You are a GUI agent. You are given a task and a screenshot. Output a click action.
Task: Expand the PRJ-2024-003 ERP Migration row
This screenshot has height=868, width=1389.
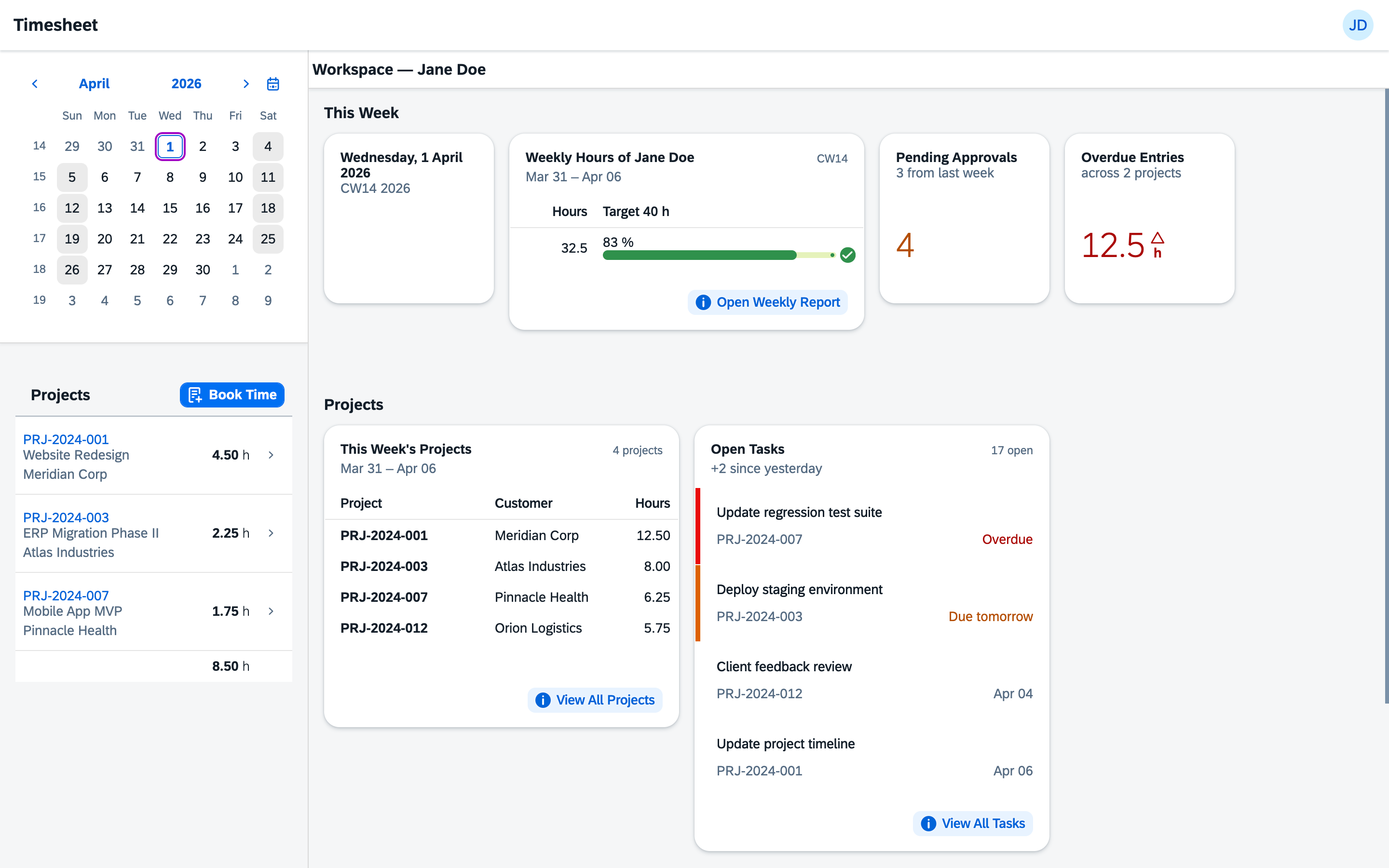pos(271,533)
